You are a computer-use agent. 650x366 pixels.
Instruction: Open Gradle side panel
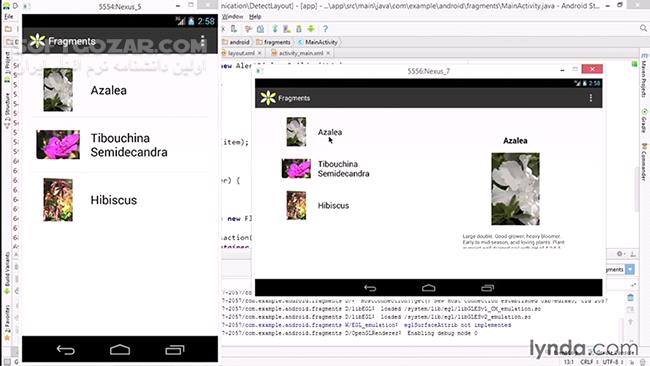coord(644,121)
